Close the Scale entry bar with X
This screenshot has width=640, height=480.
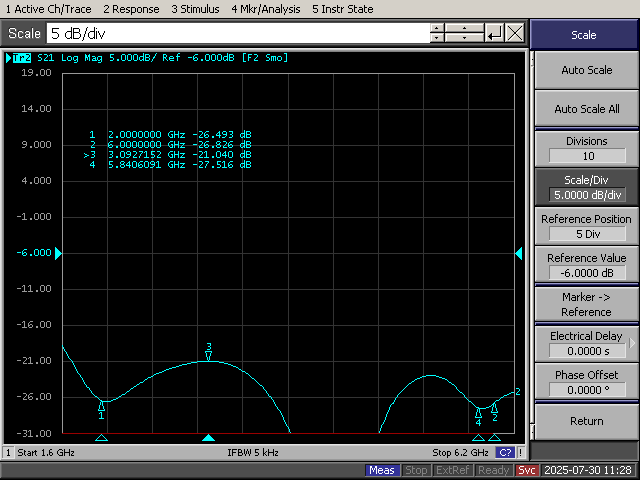click(x=515, y=33)
